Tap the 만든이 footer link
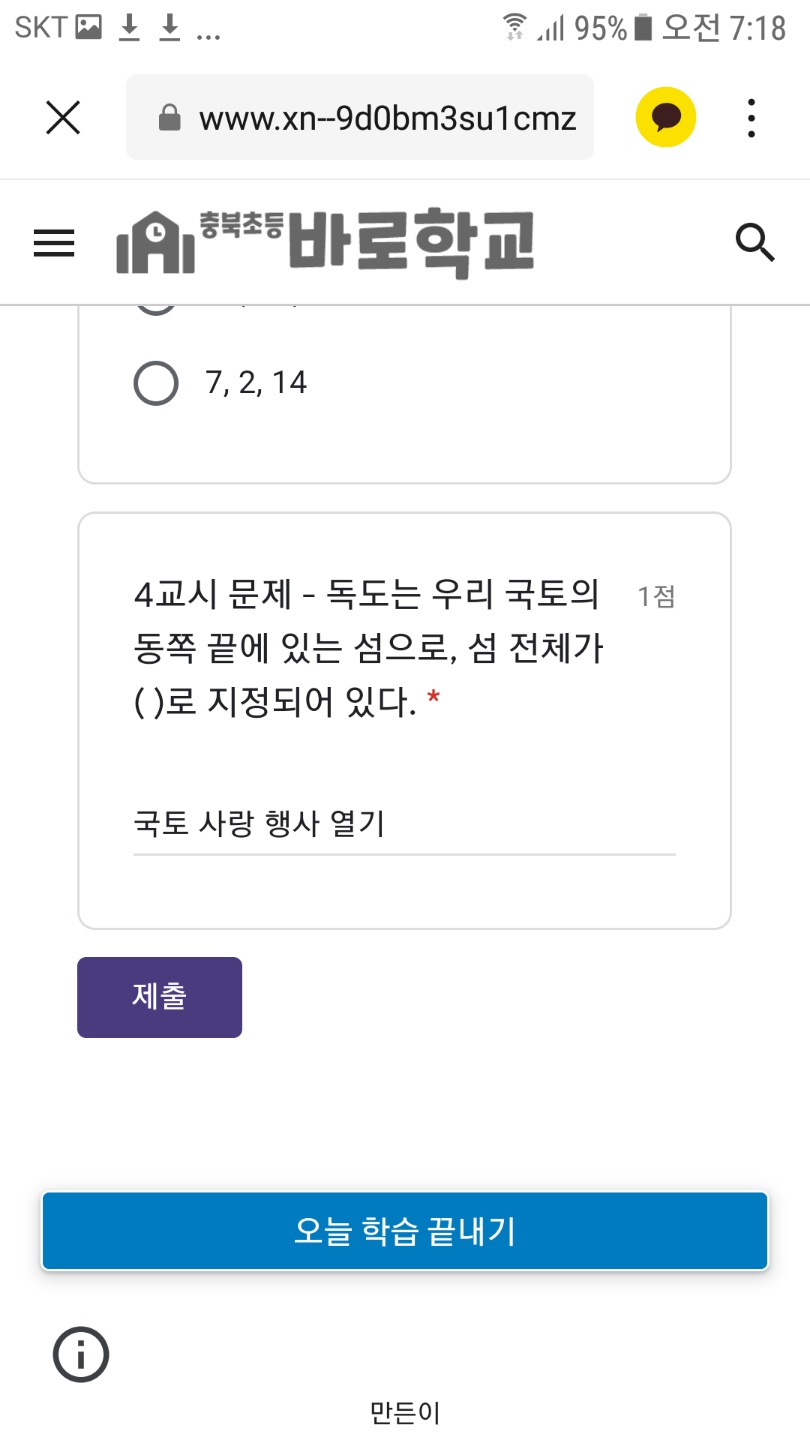The height and width of the screenshot is (1440, 810). [405, 1412]
